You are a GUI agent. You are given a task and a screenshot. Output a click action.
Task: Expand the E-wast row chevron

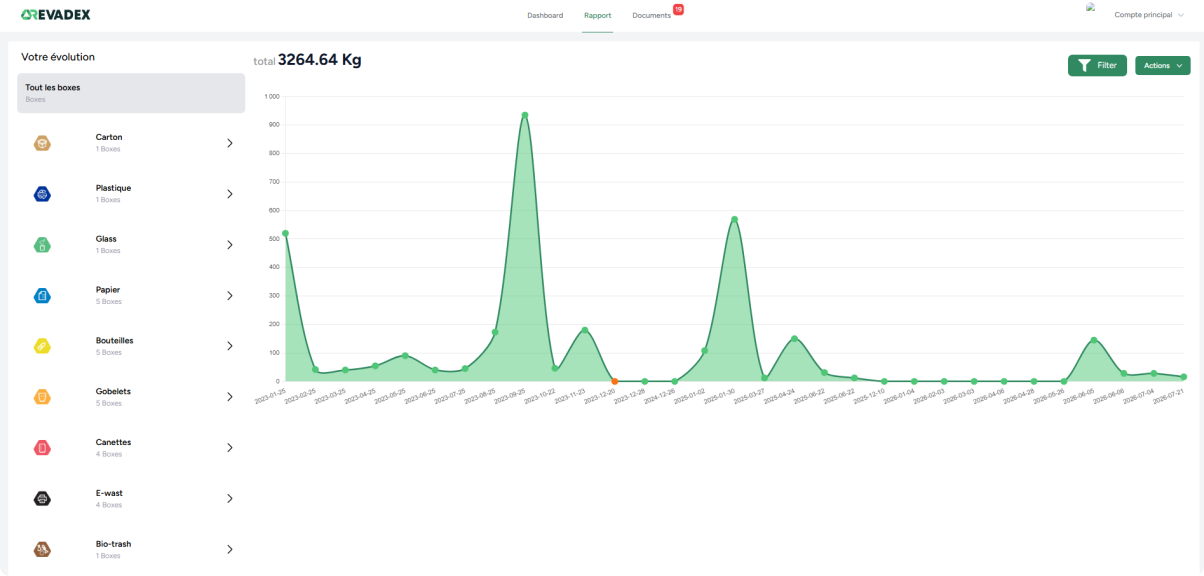pos(229,499)
